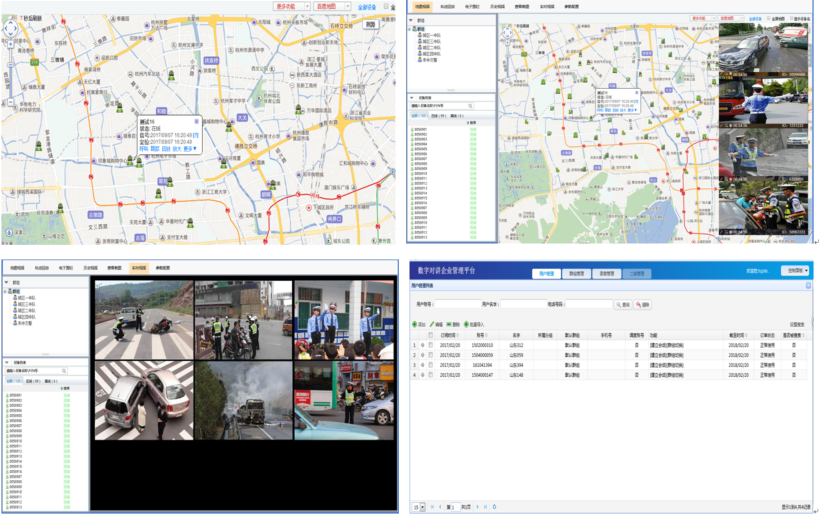The width and height of the screenshot is (820, 514).
Task: Switch to the 群组管理 tab
Action: point(577,272)
